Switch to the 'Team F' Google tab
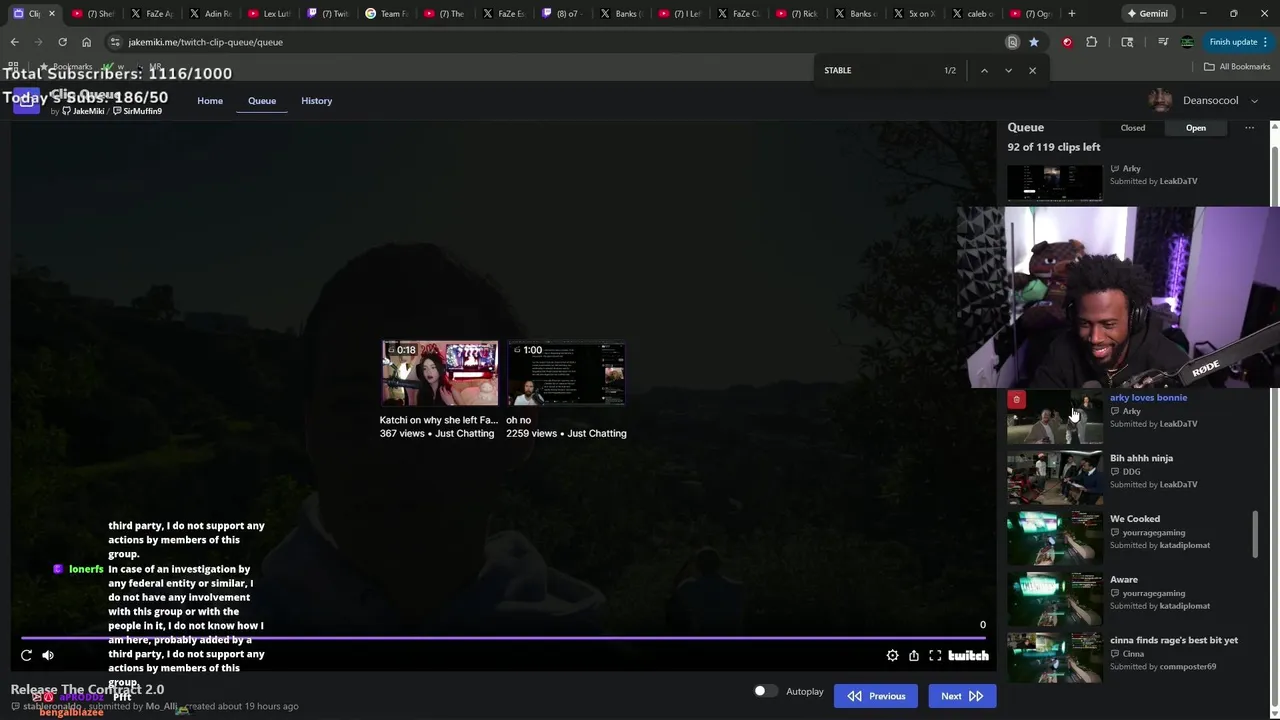 [387, 14]
